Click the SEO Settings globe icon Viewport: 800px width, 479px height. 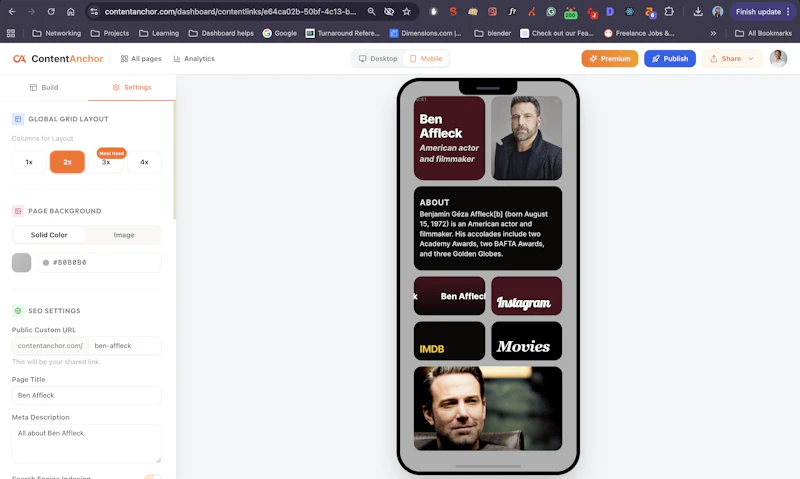point(18,311)
